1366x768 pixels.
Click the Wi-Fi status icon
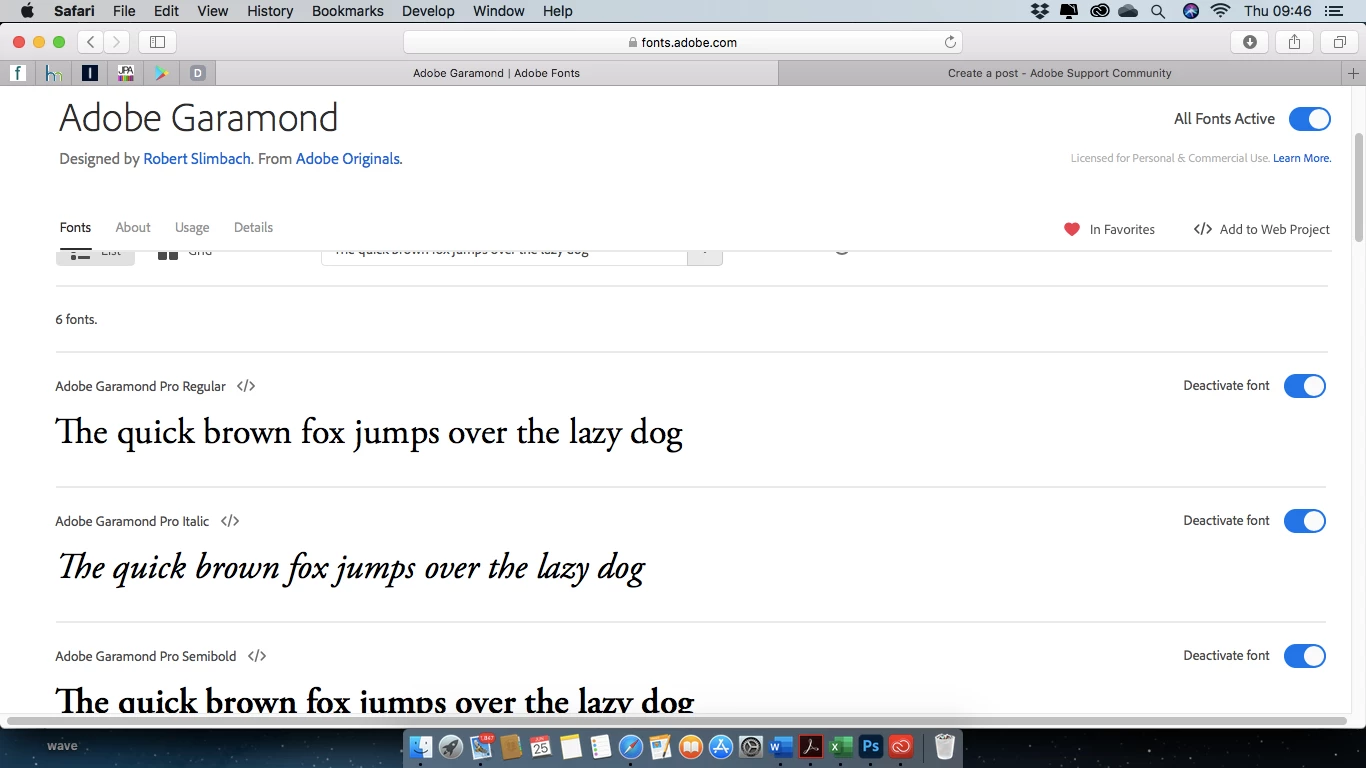[1220, 11]
